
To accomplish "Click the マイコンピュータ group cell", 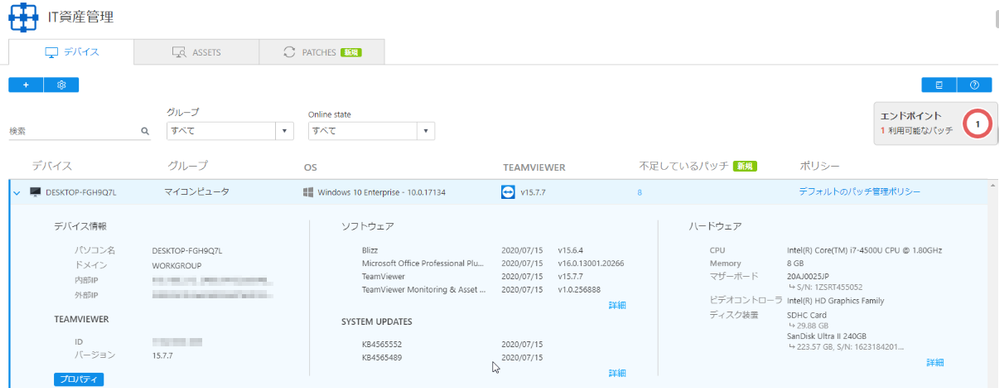I will coord(197,192).
